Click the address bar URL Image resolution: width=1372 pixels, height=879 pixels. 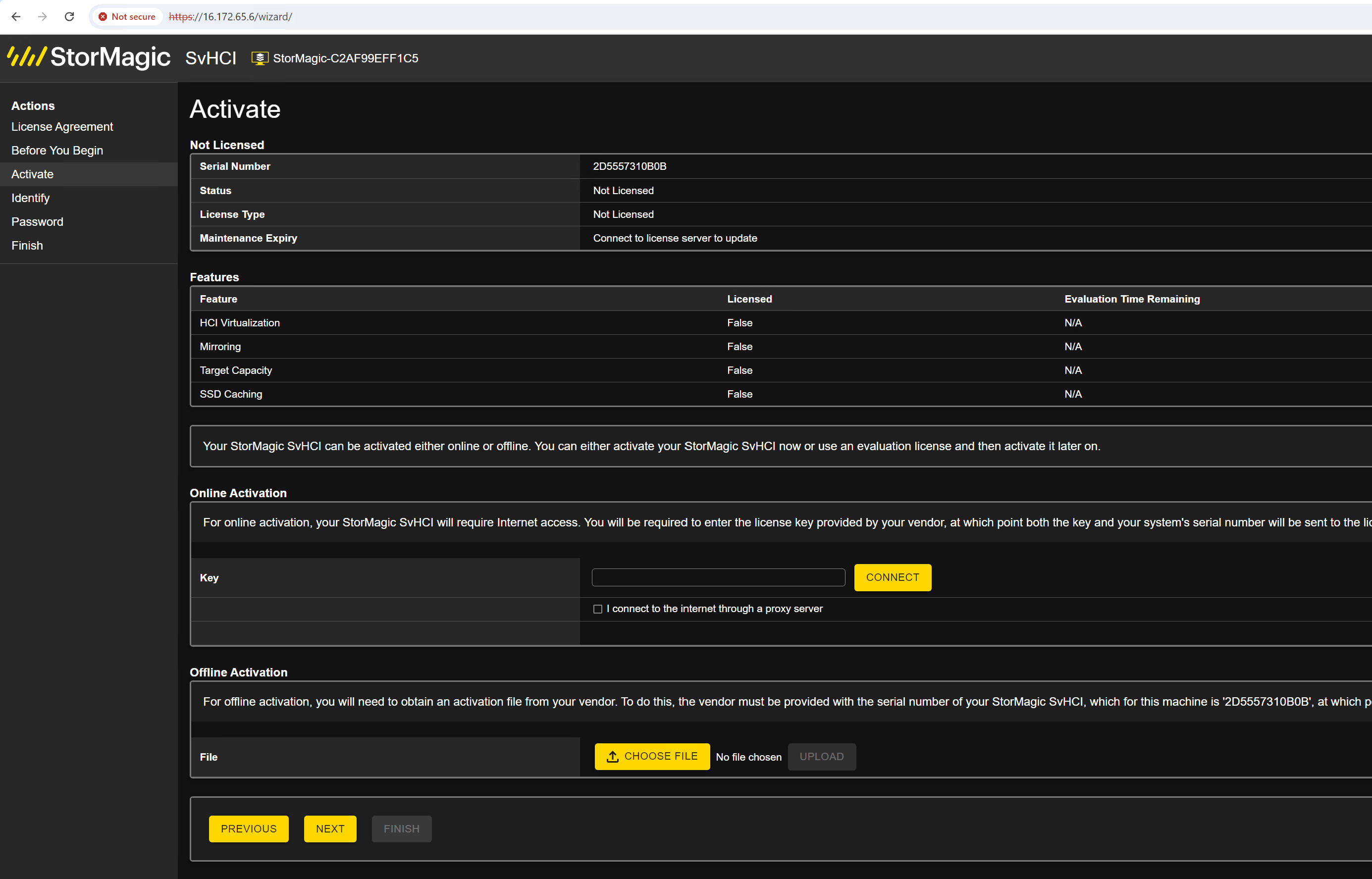231,16
